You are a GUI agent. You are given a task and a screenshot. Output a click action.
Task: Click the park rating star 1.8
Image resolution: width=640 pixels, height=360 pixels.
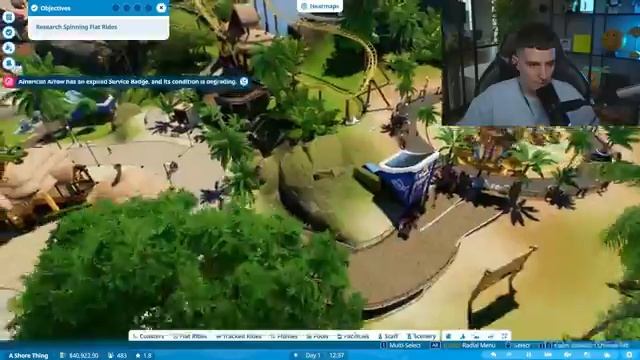[144, 356]
